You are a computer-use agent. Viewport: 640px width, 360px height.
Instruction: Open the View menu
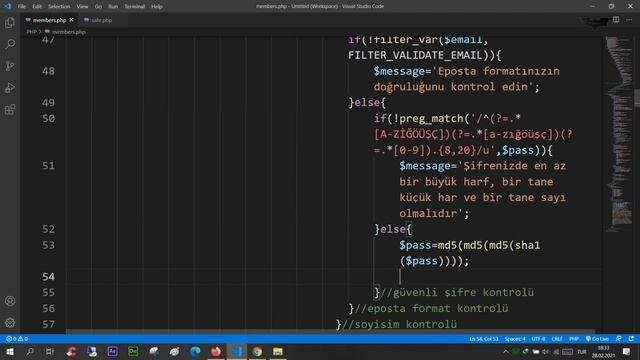pos(82,7)
